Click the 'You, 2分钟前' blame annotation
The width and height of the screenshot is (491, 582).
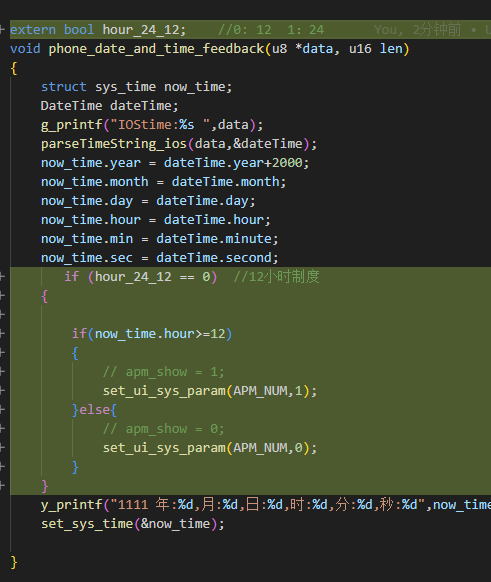click(x=418, y=30)
